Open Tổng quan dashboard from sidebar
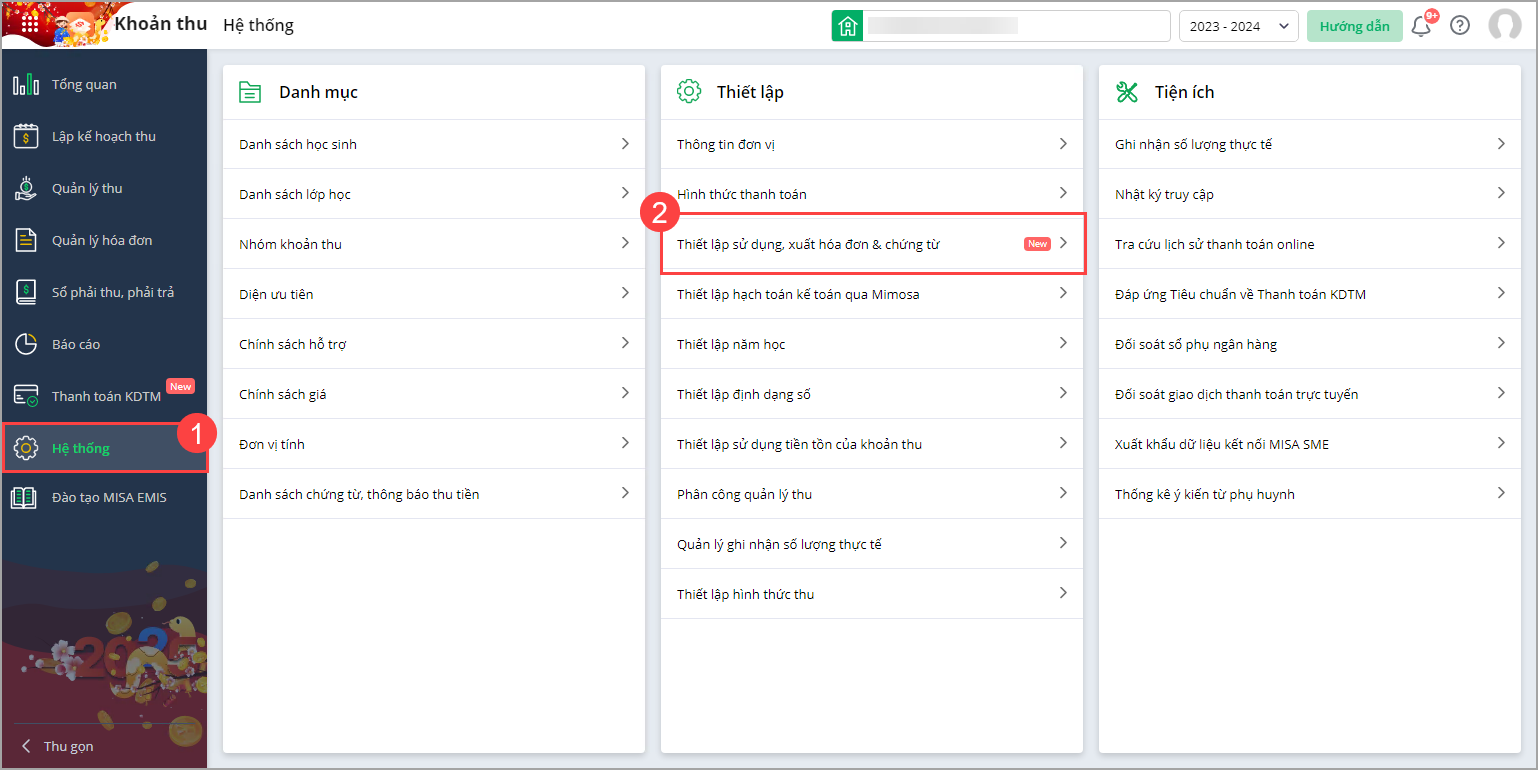Screen dimensions: 1538x770 pyautogui.click(x=84, y=85)
